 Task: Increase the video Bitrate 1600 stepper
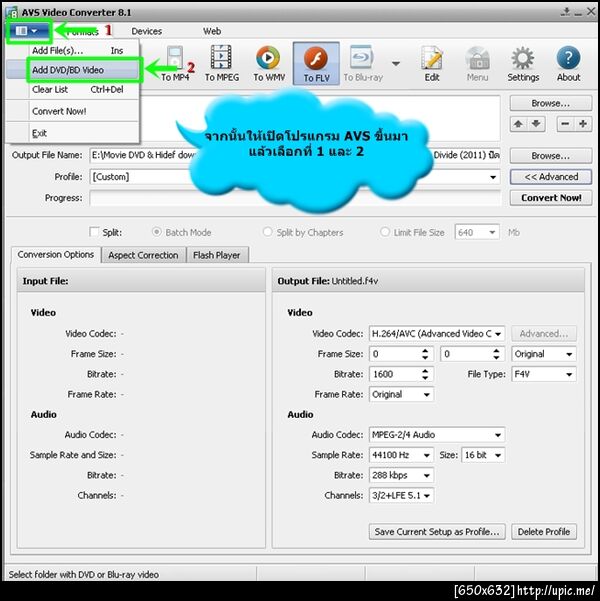pos(425,371)
